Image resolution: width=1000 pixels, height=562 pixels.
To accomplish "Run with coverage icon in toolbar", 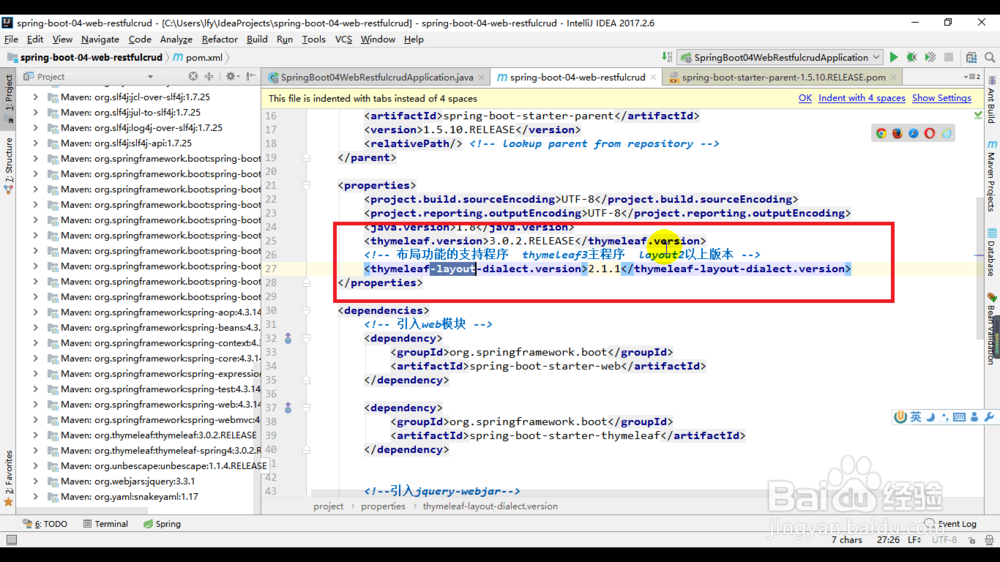I will 930,57.
